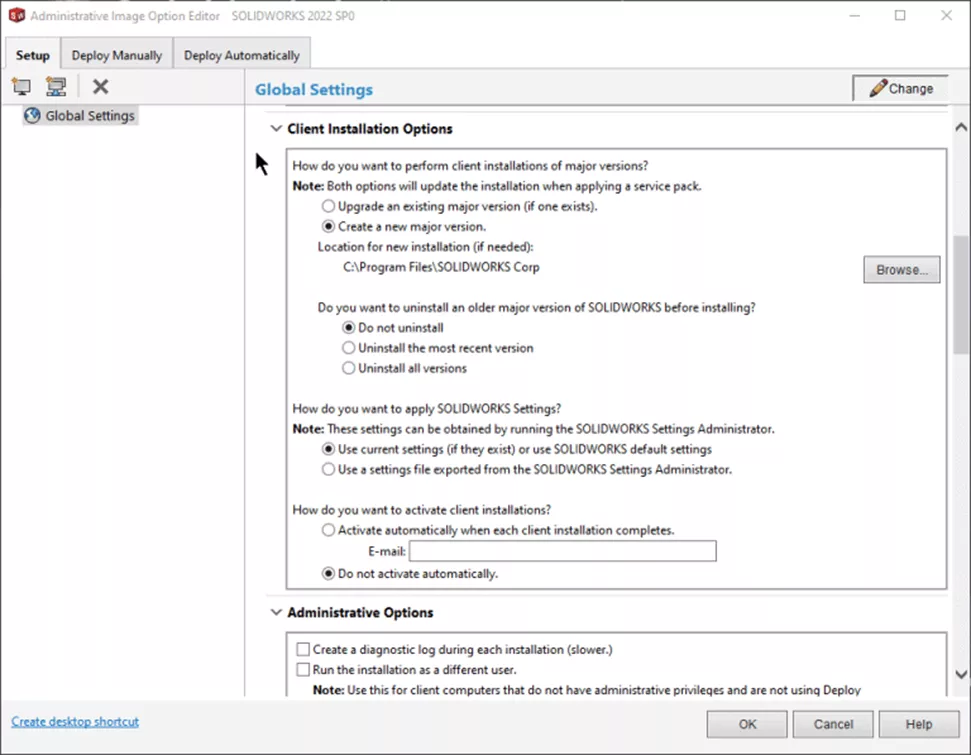Click the Add Machine toolbar icon
The image size is (971, 755).
tap(21, 87)
